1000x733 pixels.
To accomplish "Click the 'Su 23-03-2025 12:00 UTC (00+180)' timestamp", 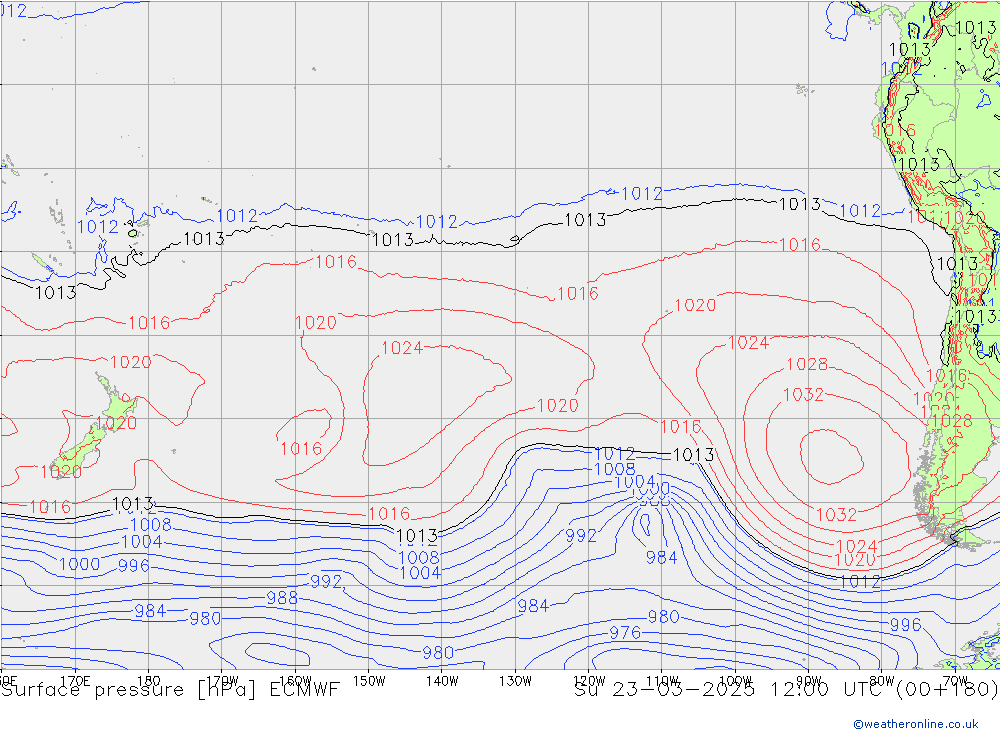I will point(786,690).
